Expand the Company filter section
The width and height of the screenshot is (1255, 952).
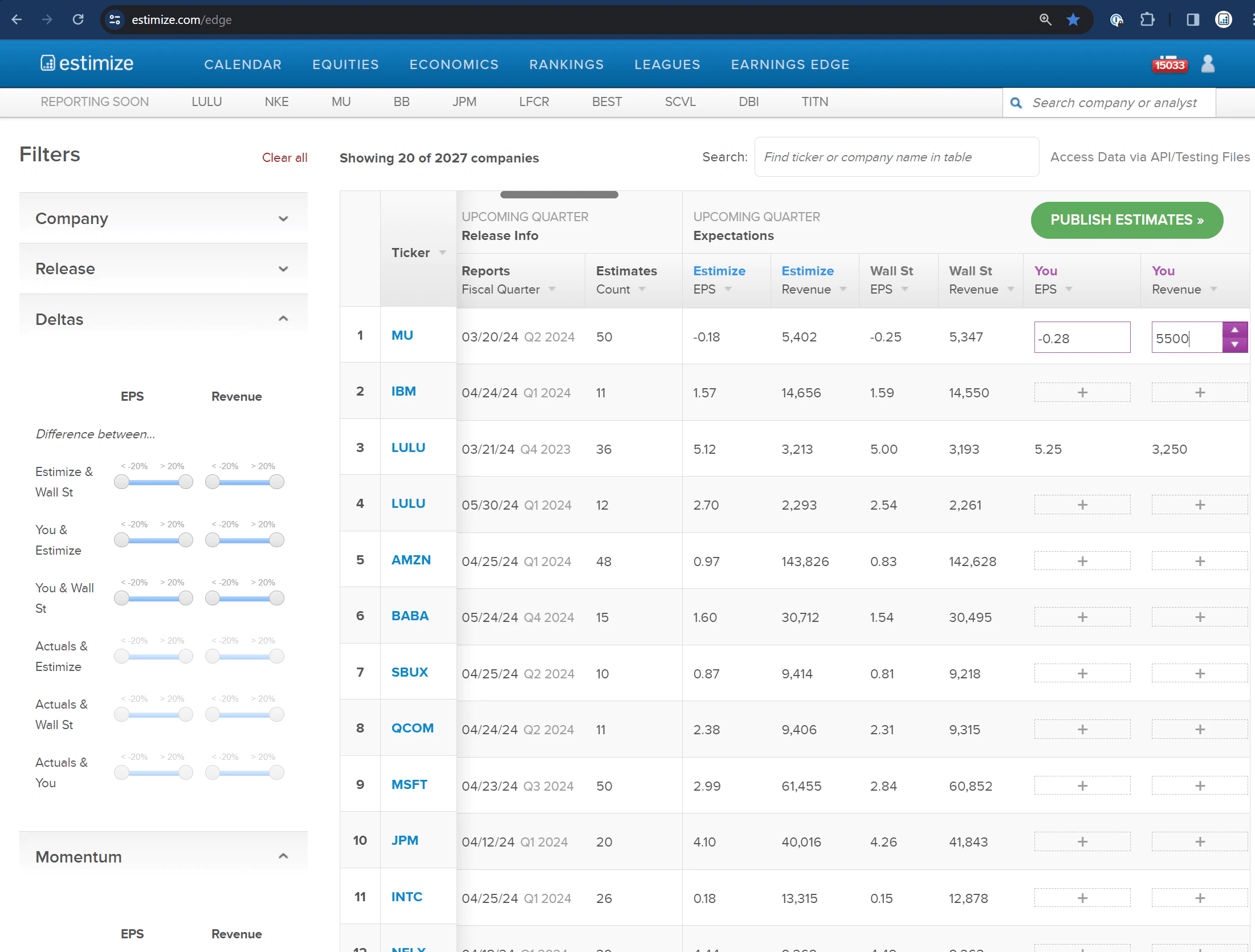[x=283, y=219]
